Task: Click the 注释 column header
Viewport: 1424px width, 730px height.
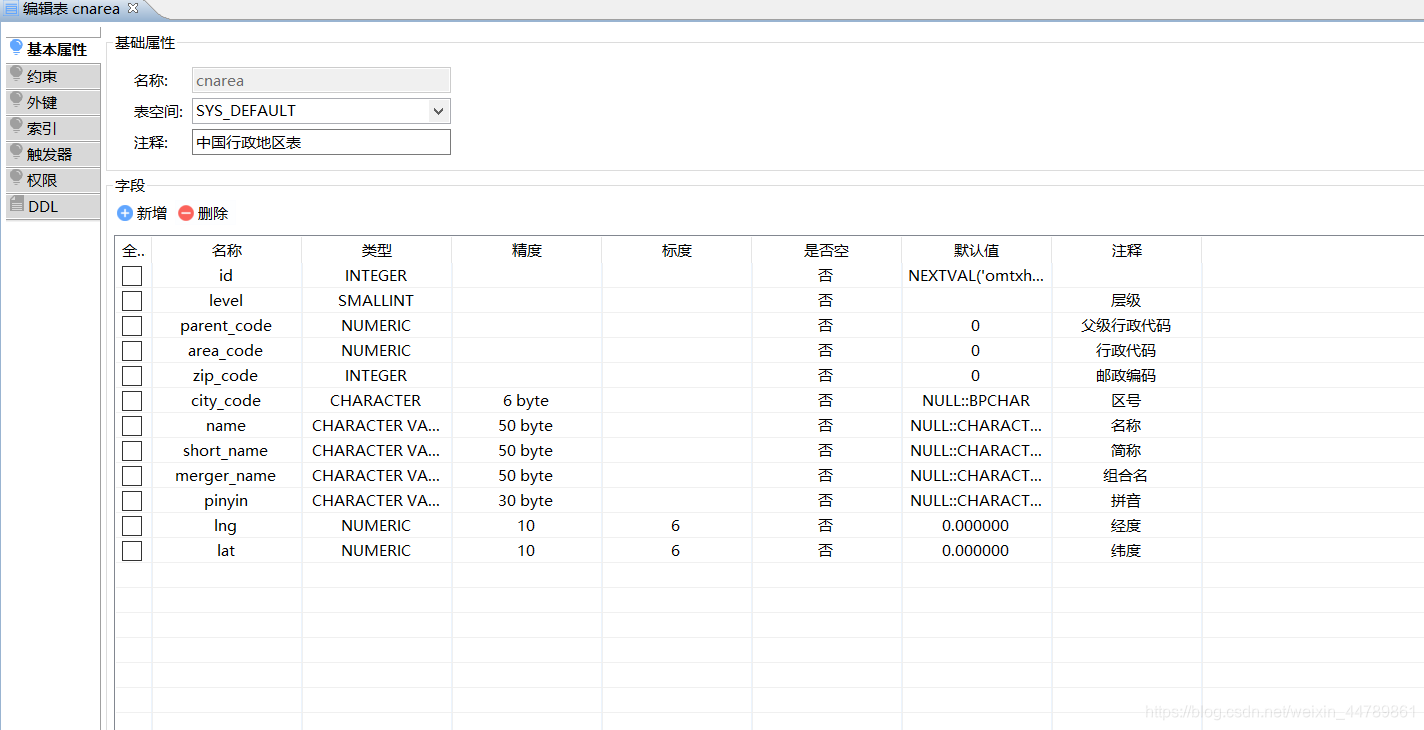Action: pyautogui.click(x=1127, y=250)
